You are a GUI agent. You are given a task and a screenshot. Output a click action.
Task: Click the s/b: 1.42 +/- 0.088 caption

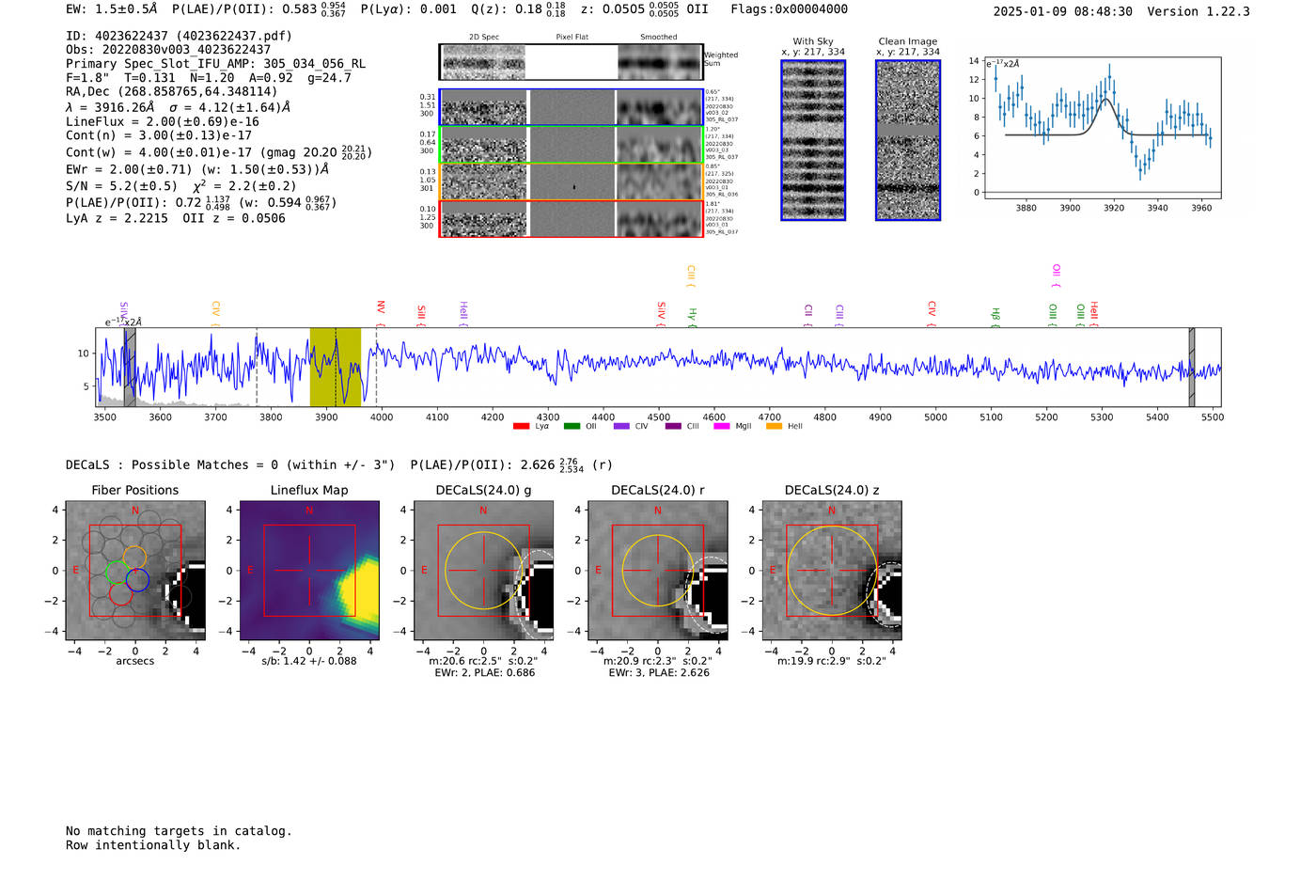pyautogui.click(x=309, y=661)
